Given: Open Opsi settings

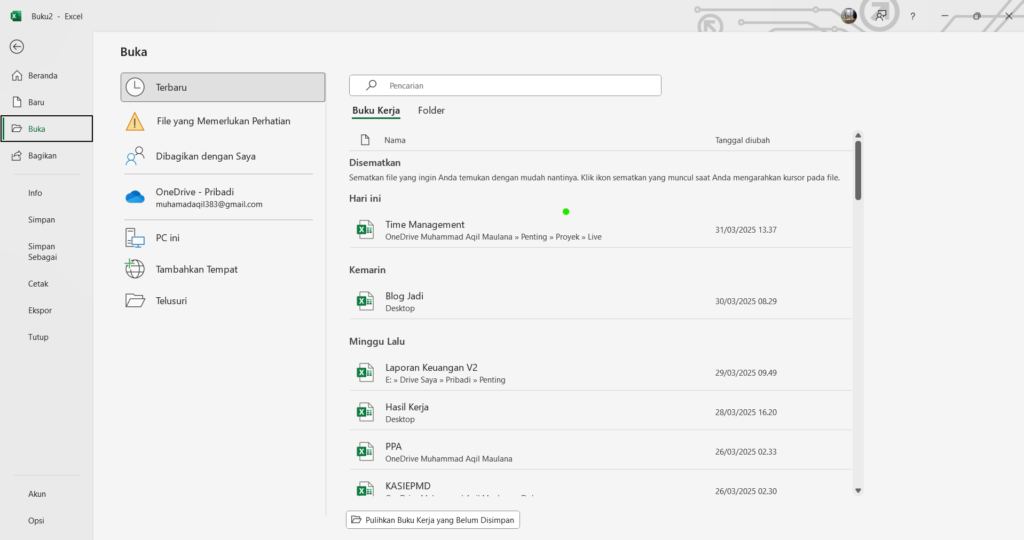Looking at the screenshot, I should (x=36, y=520).
